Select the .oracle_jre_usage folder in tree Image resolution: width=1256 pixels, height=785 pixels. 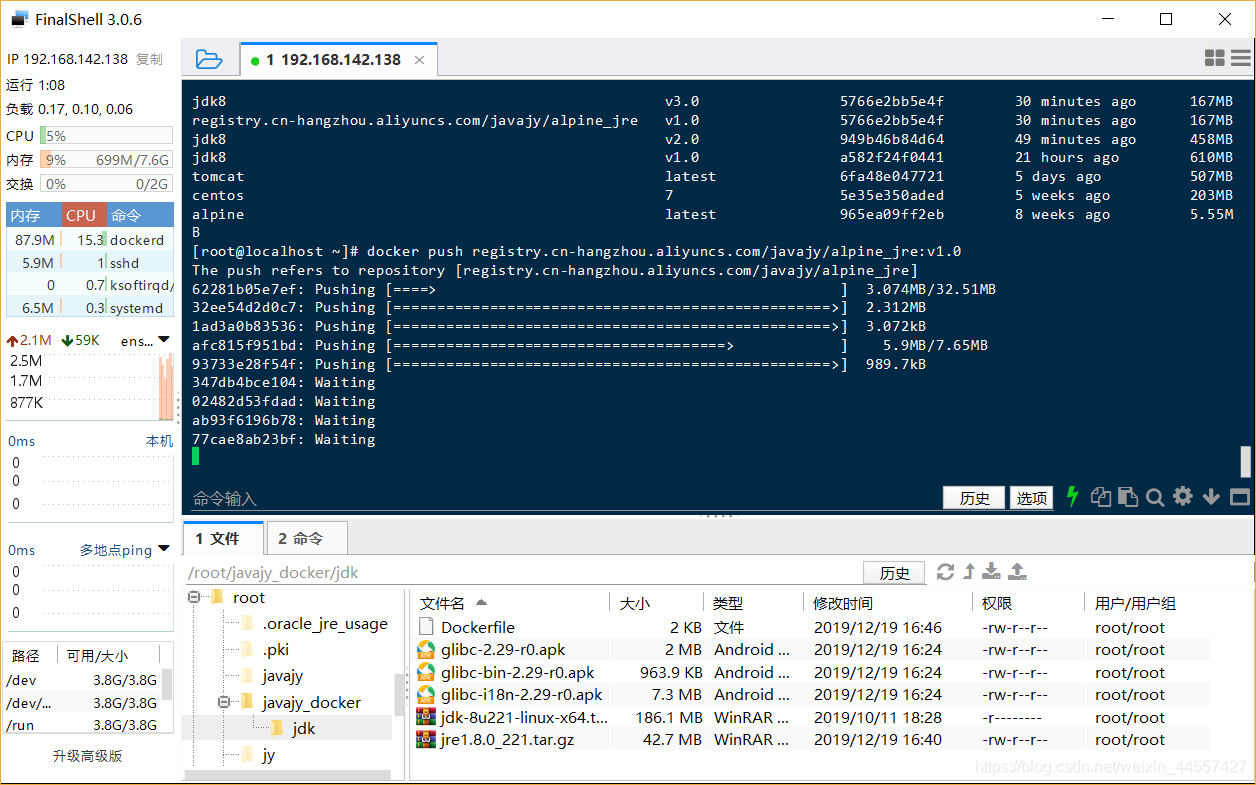pyautogui.click(x=314, y=624)
